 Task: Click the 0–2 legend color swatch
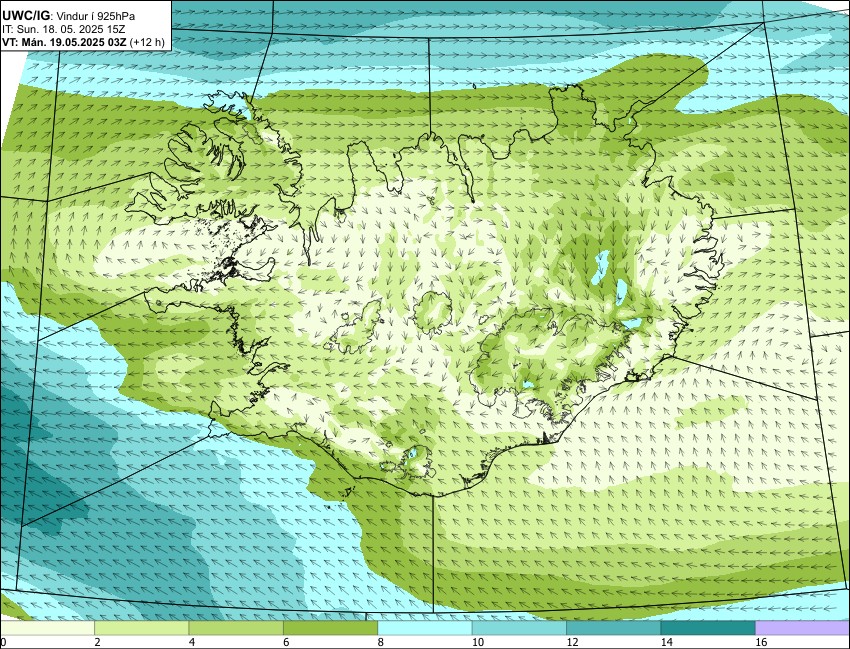click(x=48, y=628)
